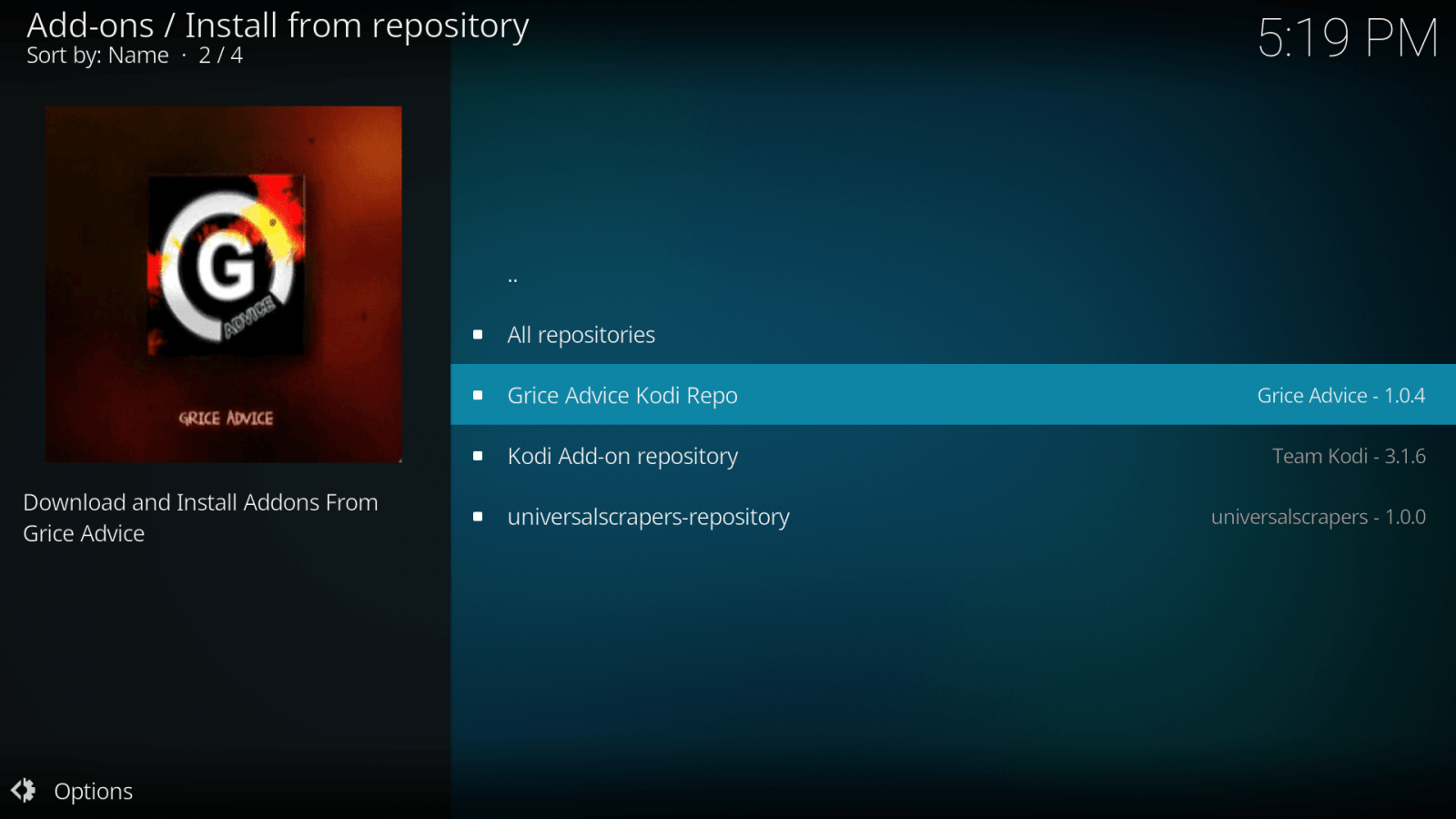Click "Download and Install Addons From Grice Advice" description
The height and width of the screenshot is (819, 1456).
click(x=200, y=518)
